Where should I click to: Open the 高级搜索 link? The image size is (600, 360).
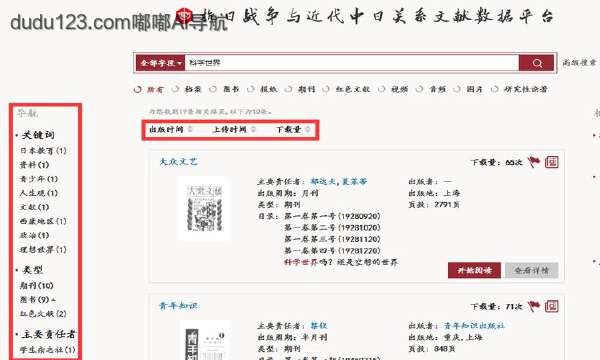click(579, 62)
